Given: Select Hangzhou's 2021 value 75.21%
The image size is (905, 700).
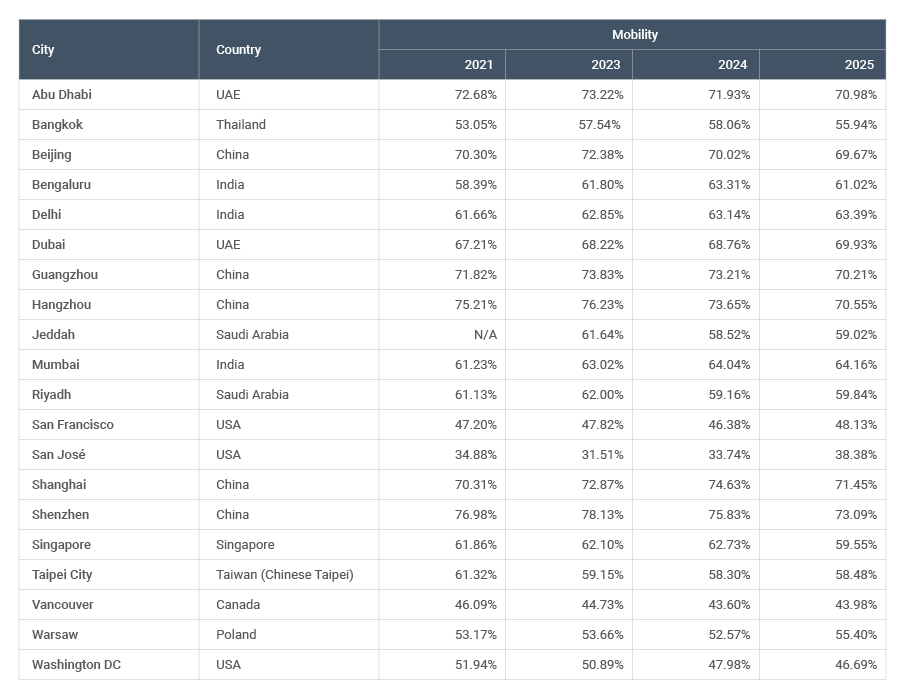Looking at the screenshot, I should tap(476, 305).
